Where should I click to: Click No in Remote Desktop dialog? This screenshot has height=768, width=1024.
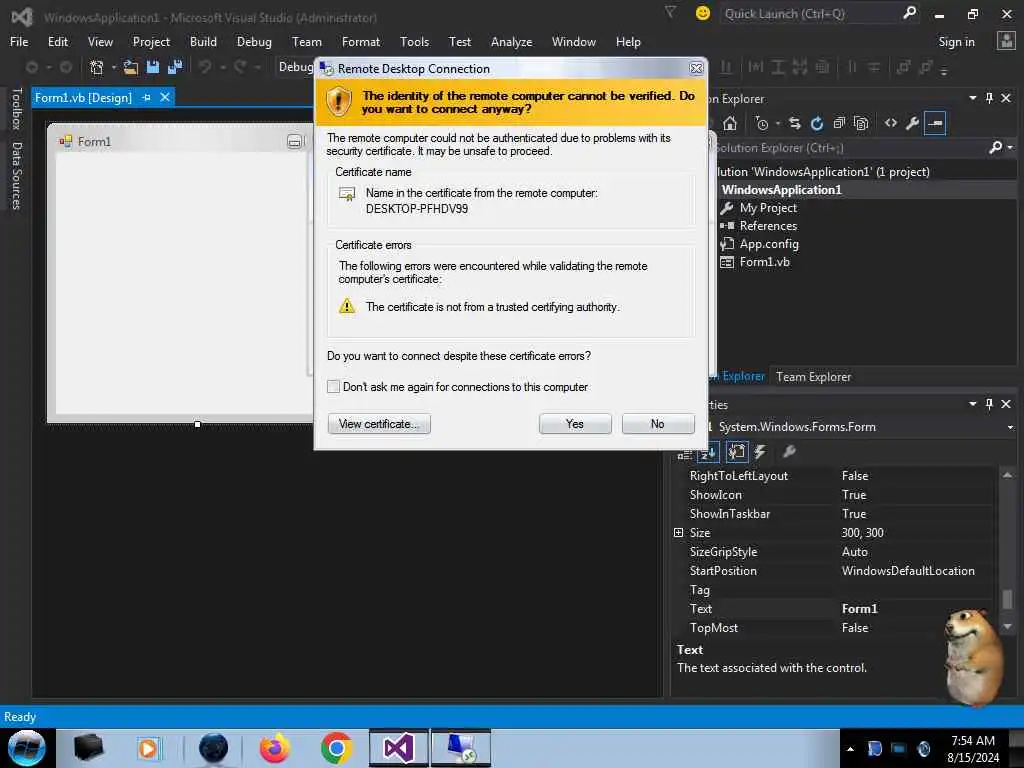click(x=658, y=424)
